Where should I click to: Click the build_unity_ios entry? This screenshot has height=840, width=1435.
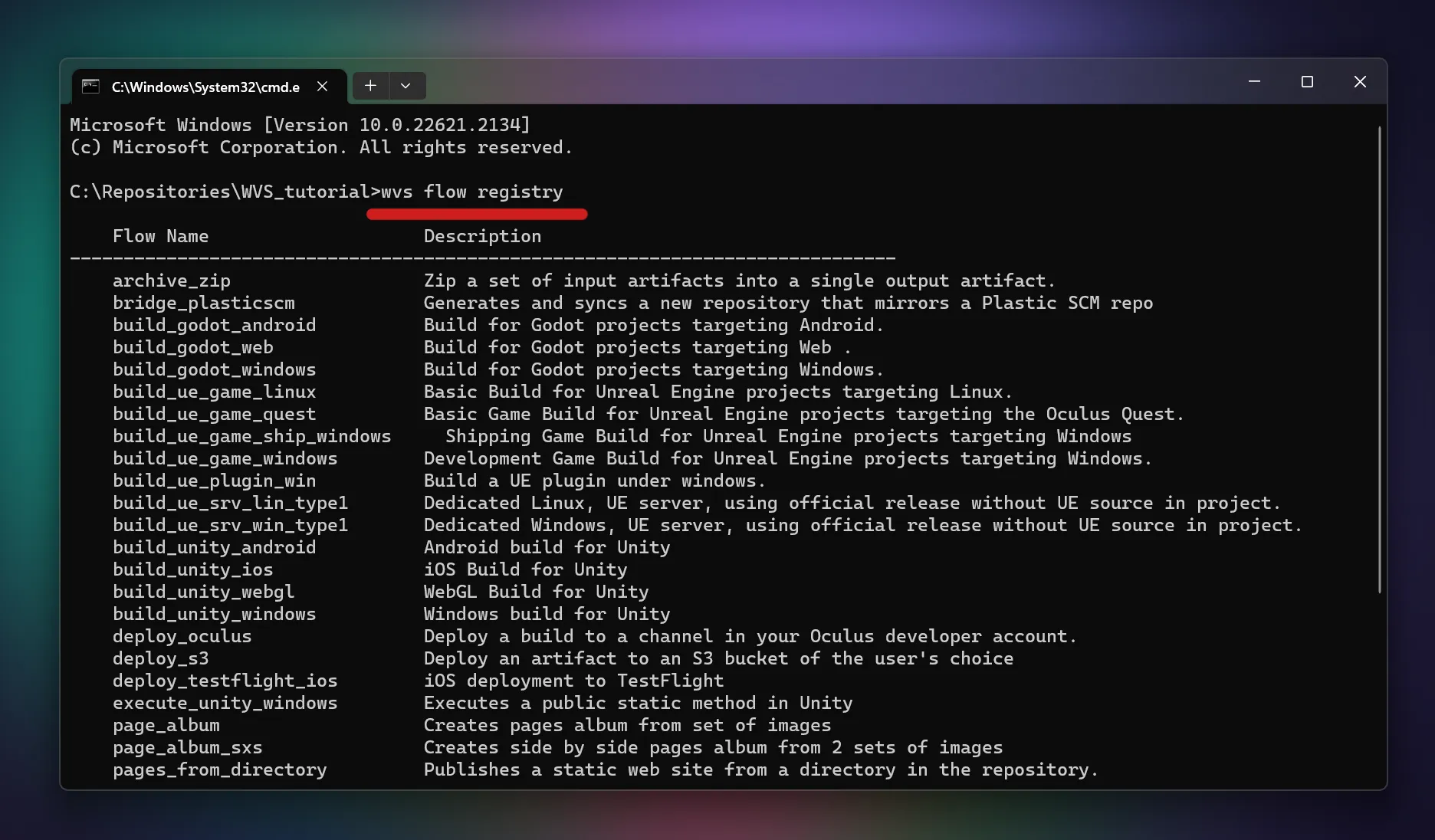[192, 569]
